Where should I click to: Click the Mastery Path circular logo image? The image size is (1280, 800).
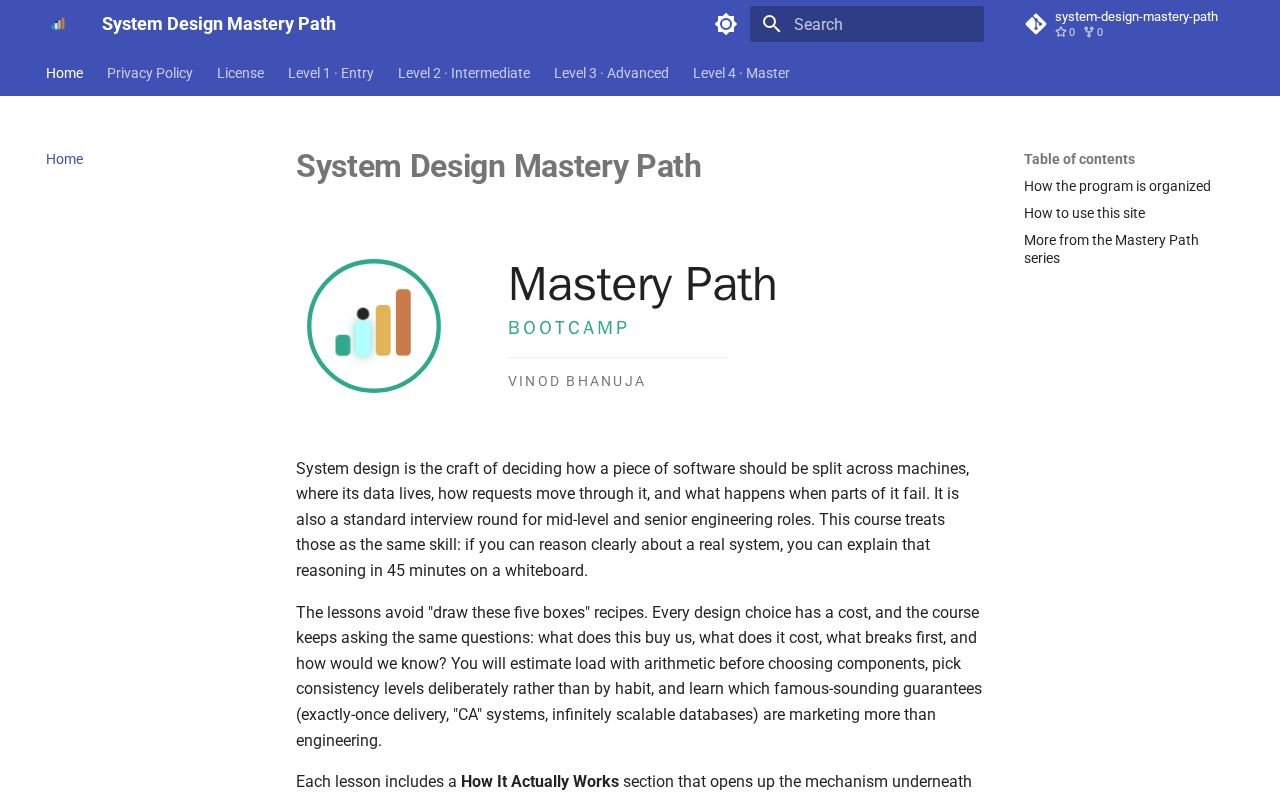tap(374, 326)
